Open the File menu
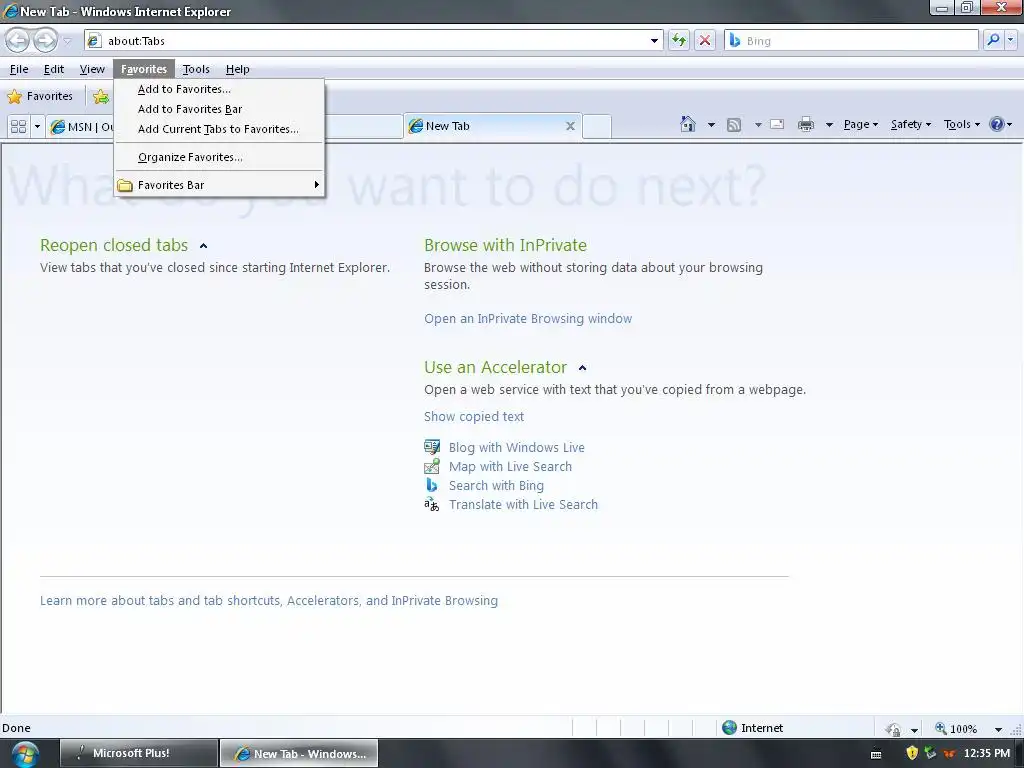Viewport: 1024px width, 768px height. 19,69
